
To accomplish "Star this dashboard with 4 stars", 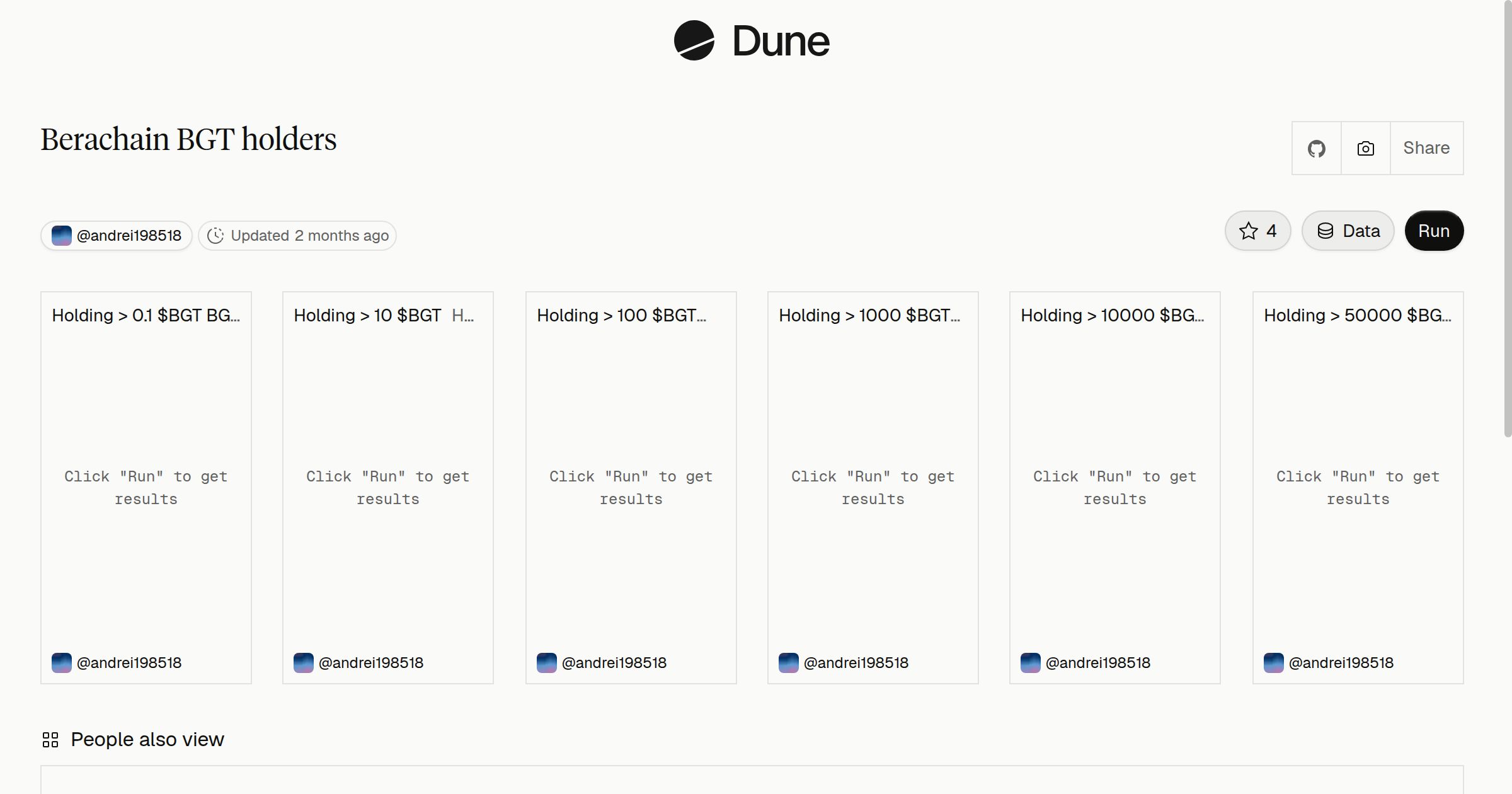I will [x=1257, y=231].
